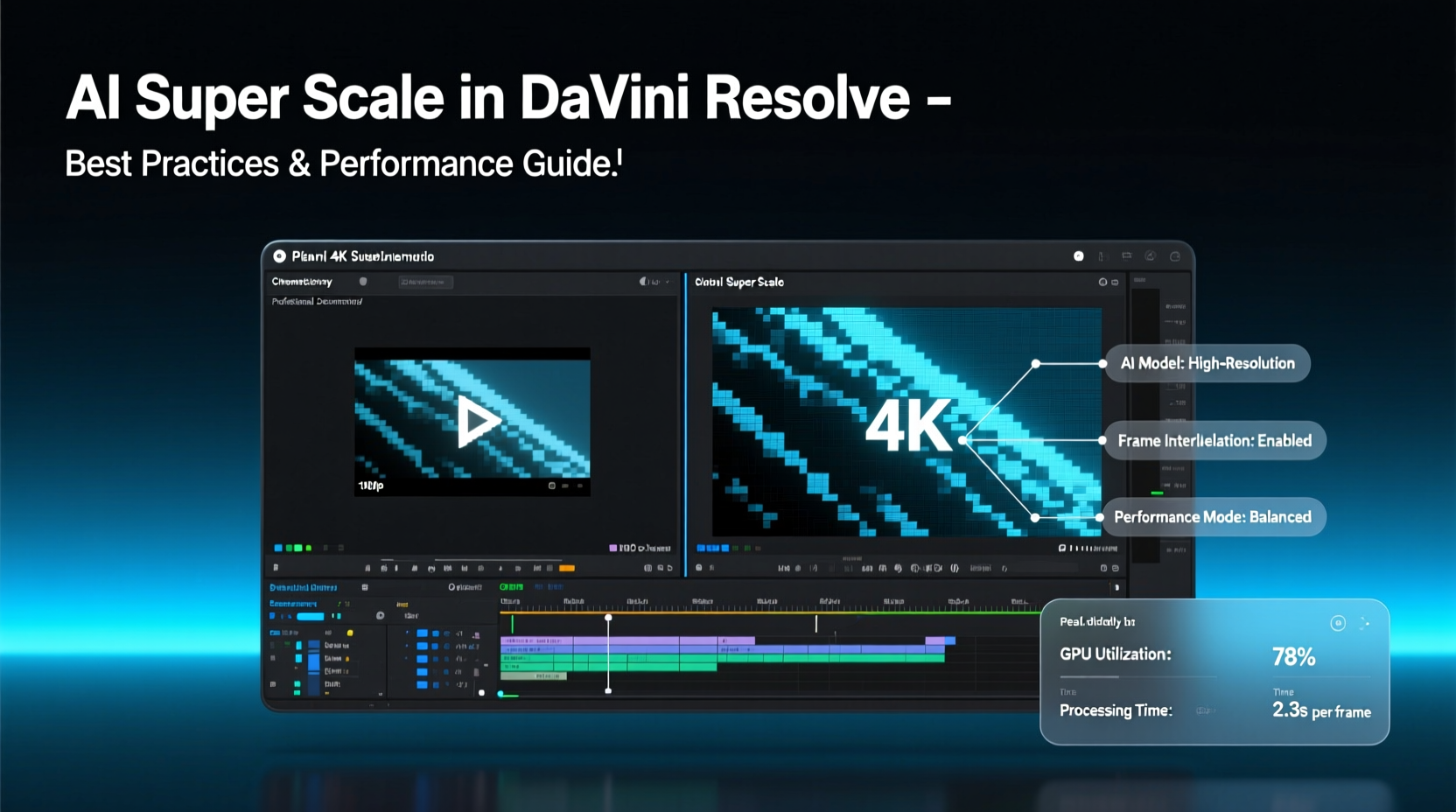Viewport: 1456px width, 812px height.
Task: Select the long green clip on the timeline
Action: click(722, 658)
